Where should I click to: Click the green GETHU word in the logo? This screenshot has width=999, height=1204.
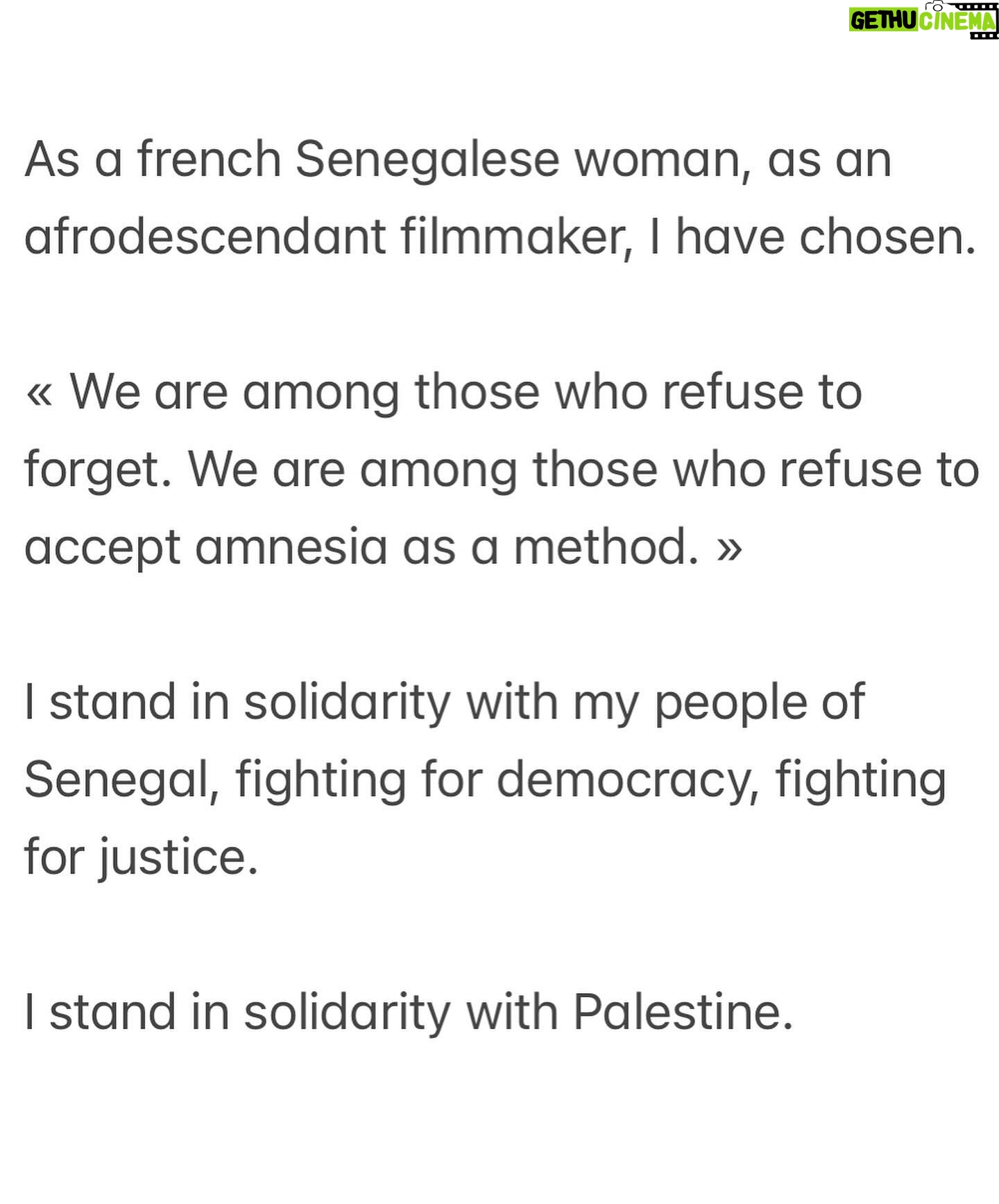coord(884,21)
